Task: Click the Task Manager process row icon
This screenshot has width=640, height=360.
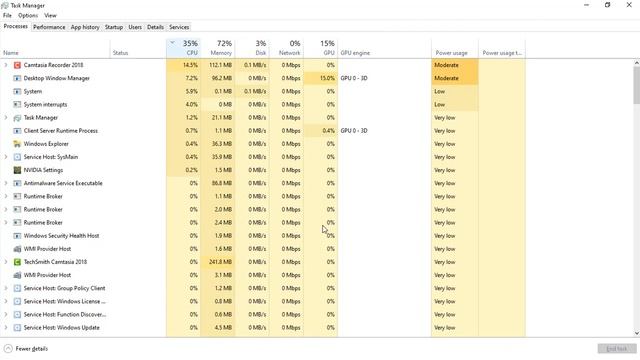Action: coord(17,118)
